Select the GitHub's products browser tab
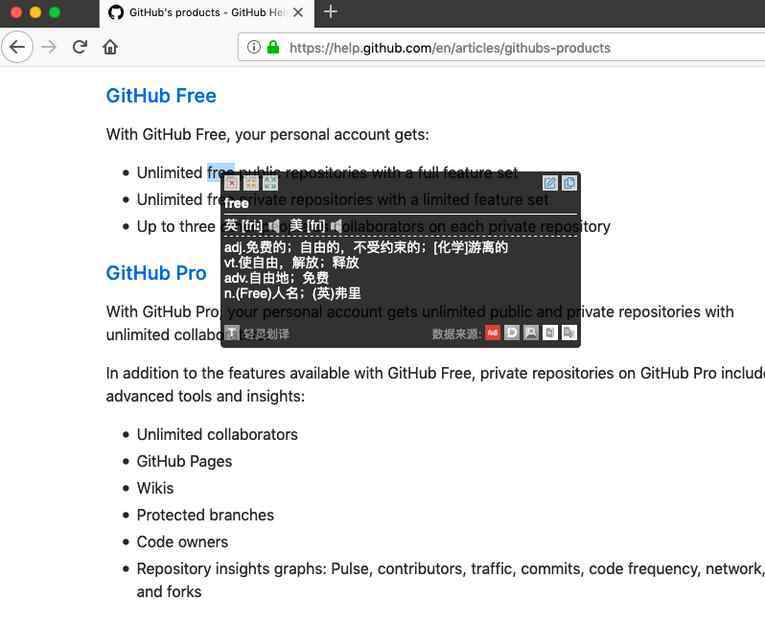 click(207, 13)
